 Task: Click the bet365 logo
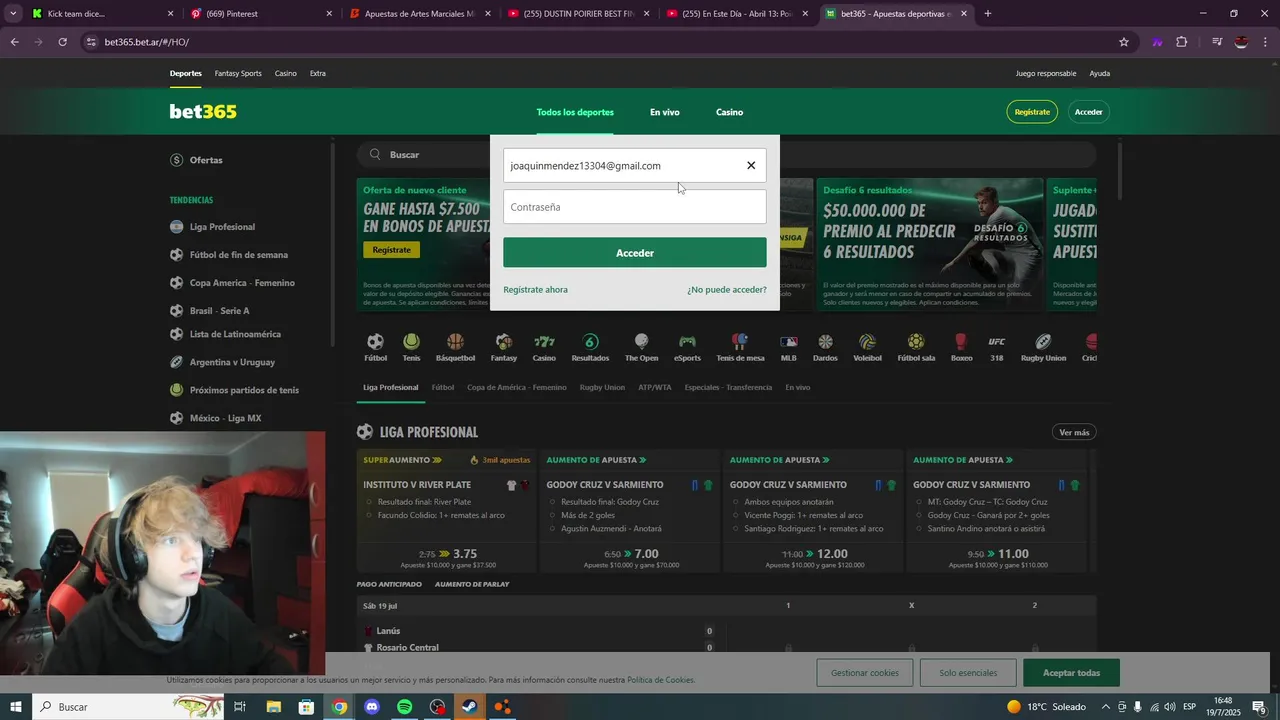pos(203,112)
